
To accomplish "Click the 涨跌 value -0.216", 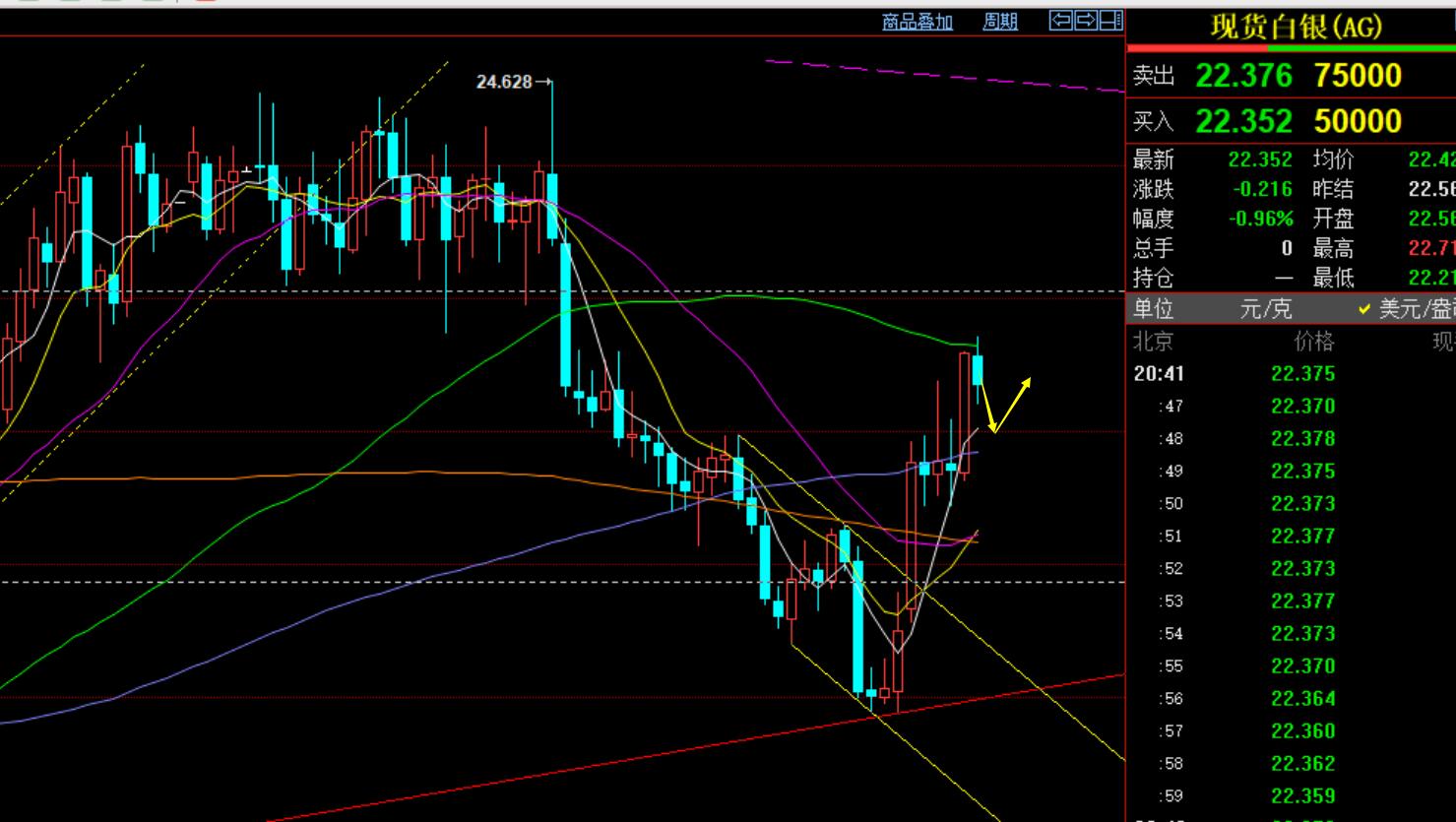I will tap(1262, 189).
